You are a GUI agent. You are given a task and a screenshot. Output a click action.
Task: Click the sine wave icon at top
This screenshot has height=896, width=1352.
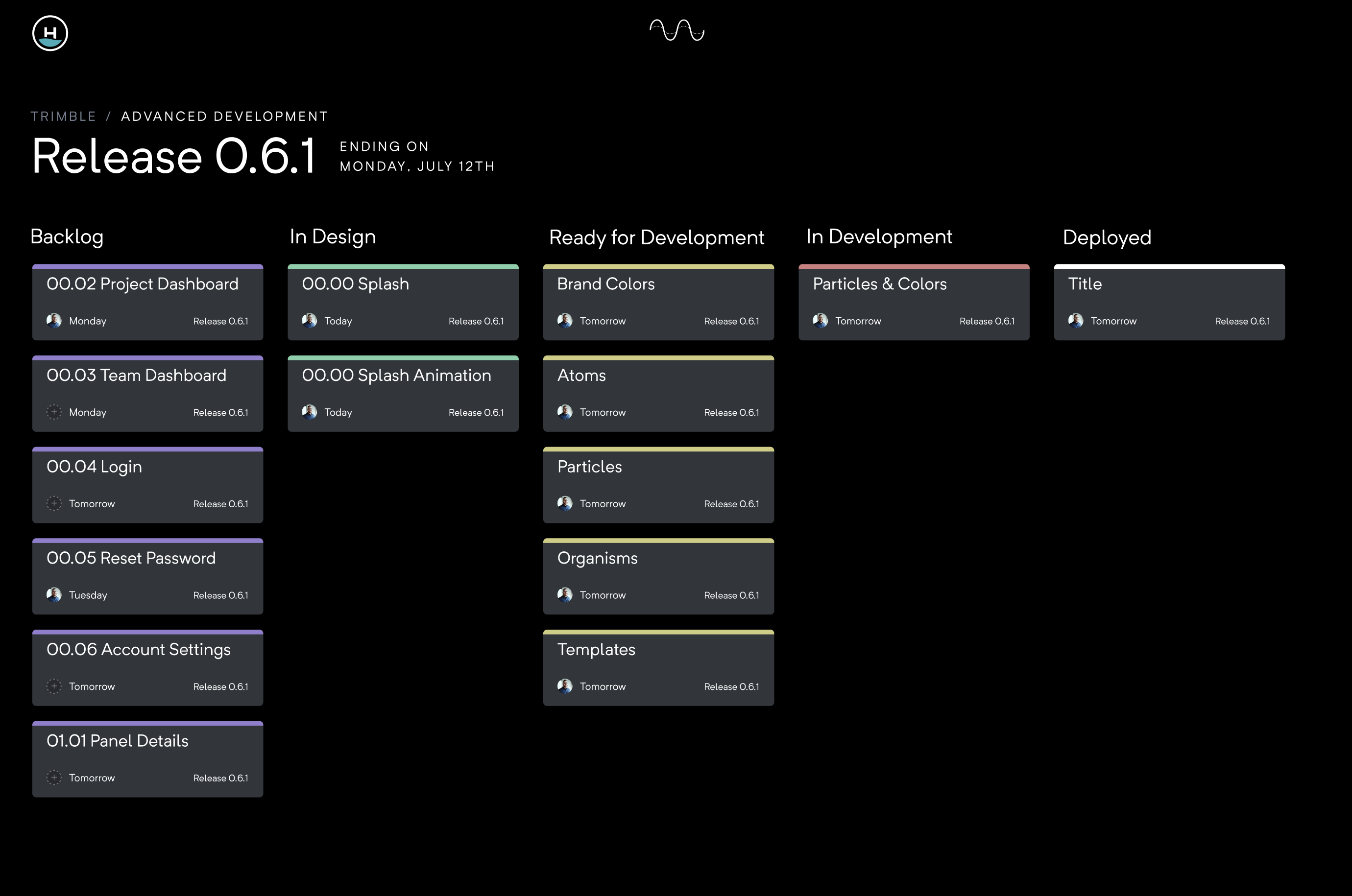tap(677, 30)
